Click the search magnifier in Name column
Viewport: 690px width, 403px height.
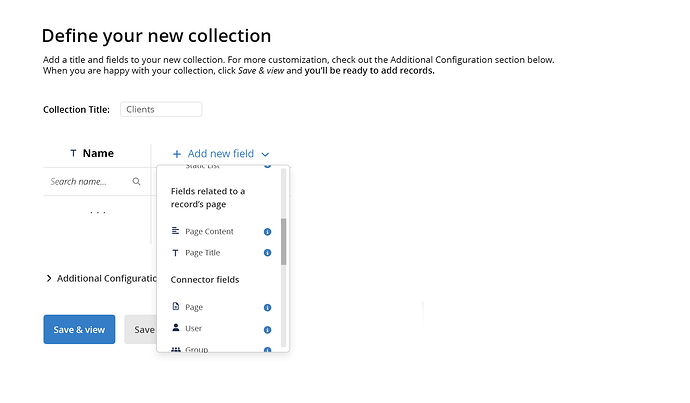point(136,182)
